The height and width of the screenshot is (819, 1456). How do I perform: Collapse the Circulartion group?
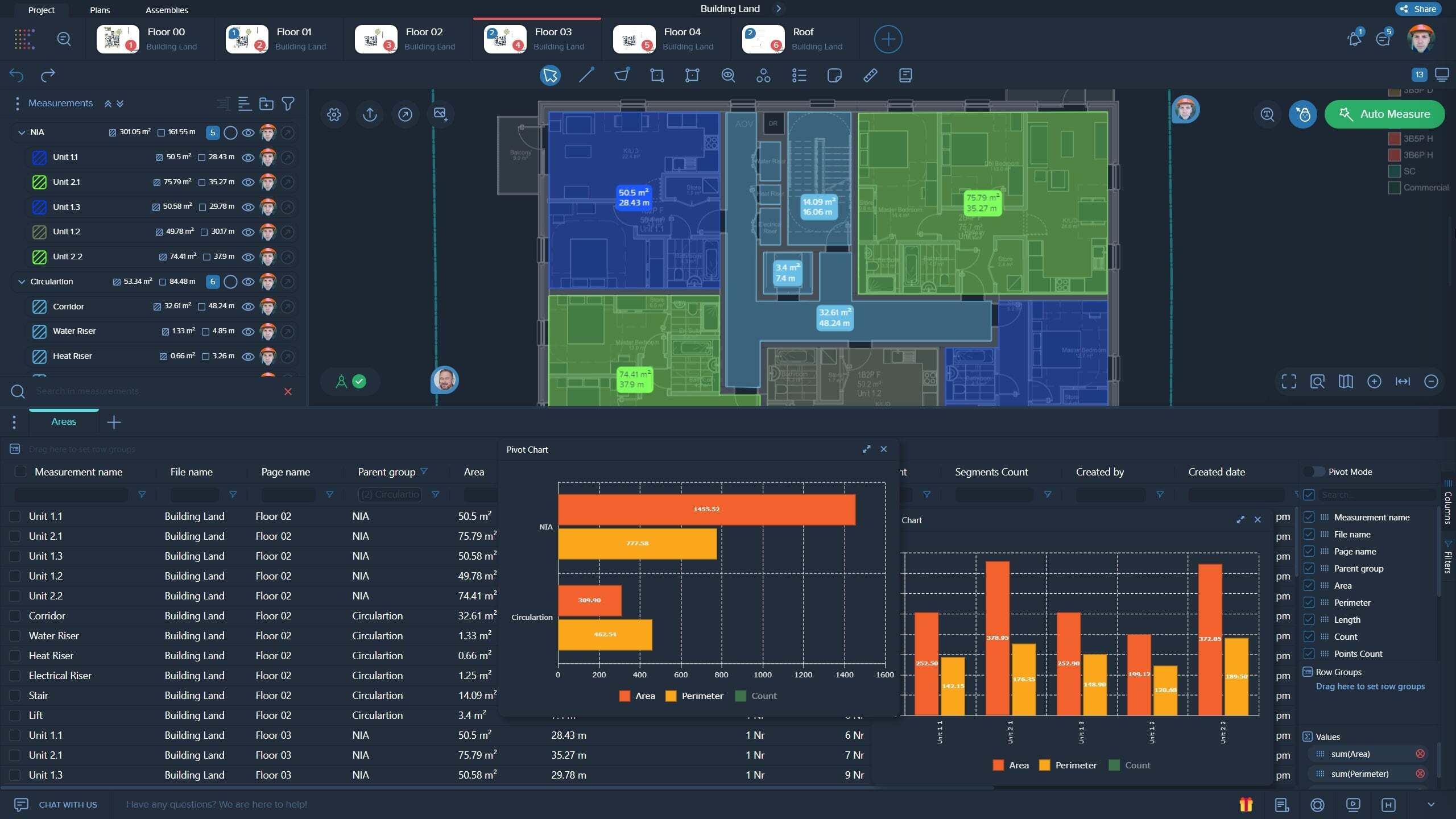(x=22, y=281)
